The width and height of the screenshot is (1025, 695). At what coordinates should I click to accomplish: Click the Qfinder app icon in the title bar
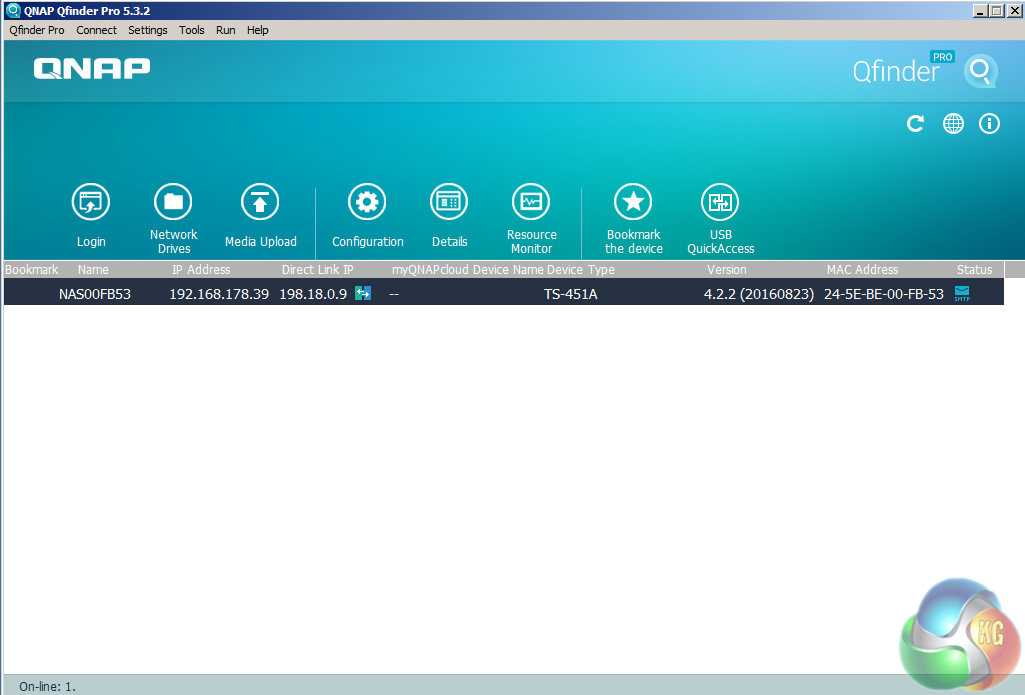coord(13,10)
